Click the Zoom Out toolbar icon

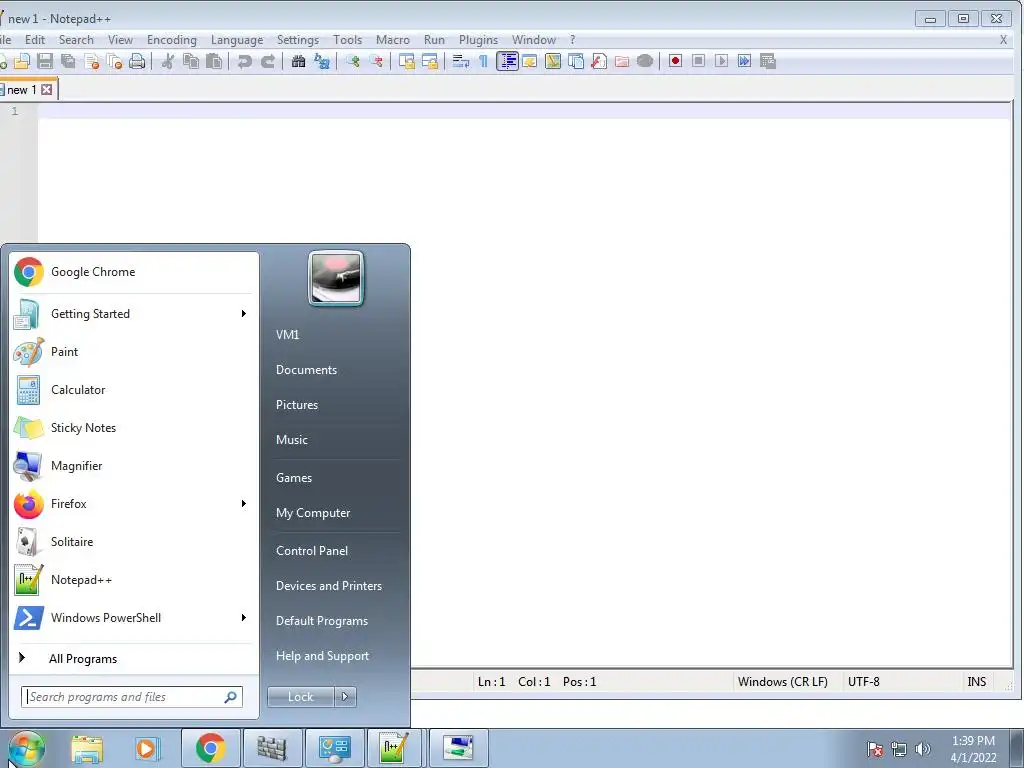(x=376, y=61)
